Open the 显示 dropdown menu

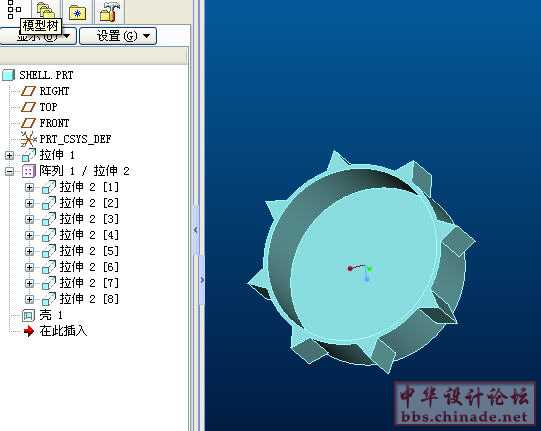pos(38,36)
